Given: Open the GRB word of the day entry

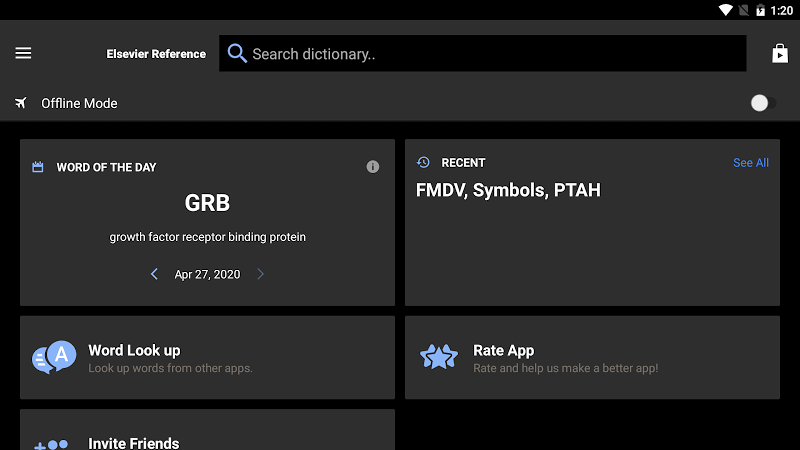Looking at the screenshot, I should click(x=207, y=203).
